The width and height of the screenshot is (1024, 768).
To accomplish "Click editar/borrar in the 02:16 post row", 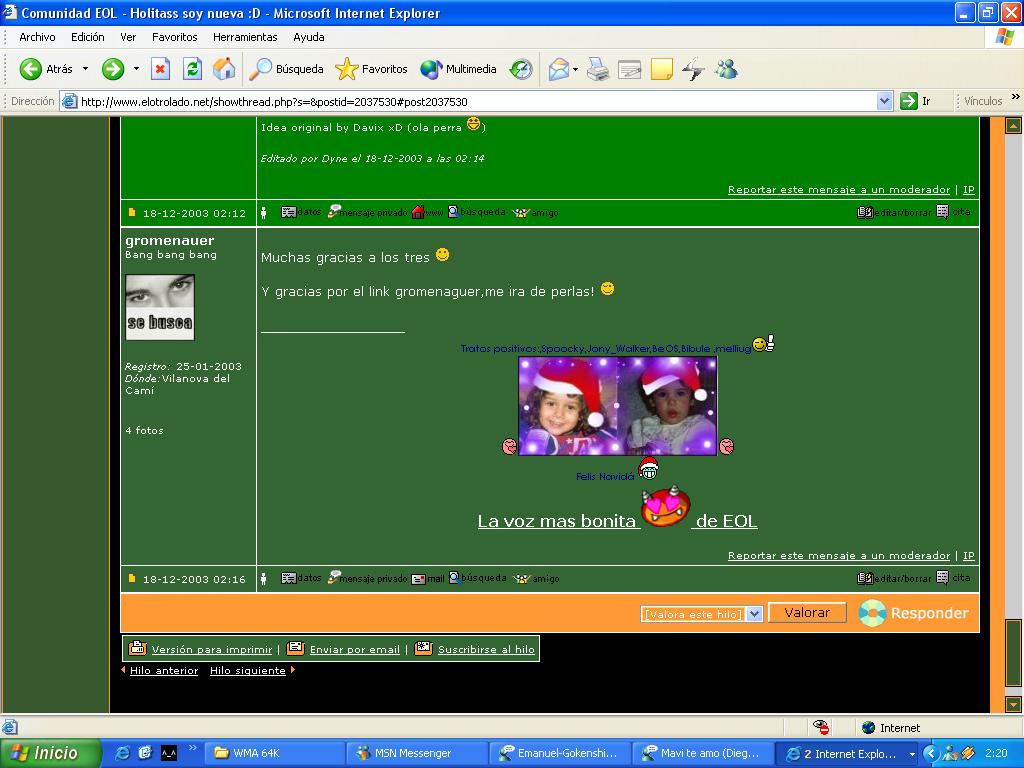I will tap(894, 578).
